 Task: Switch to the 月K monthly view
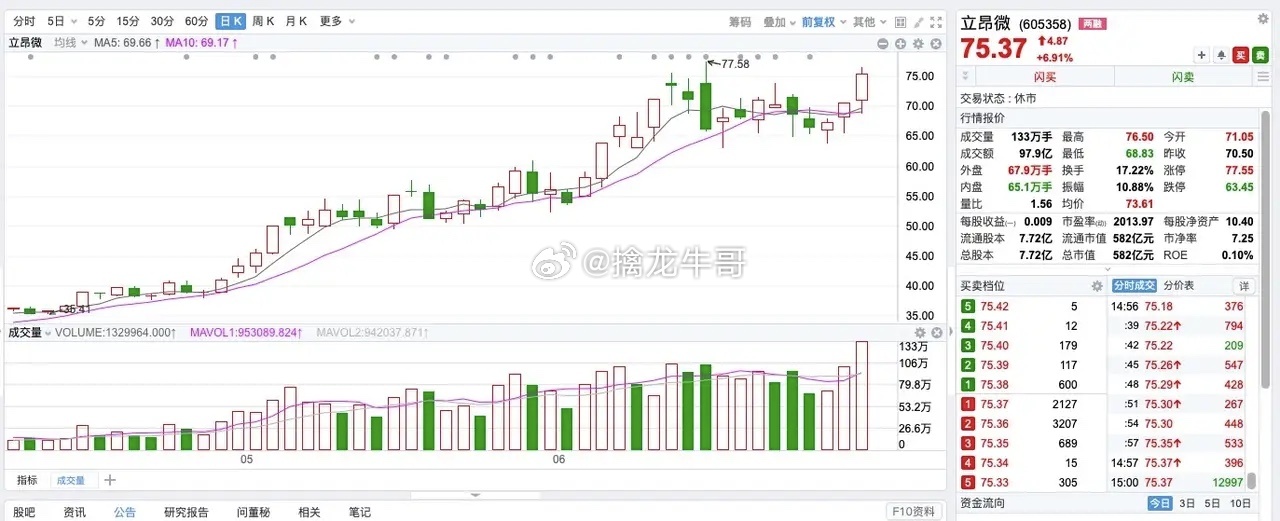coord(296,21)
